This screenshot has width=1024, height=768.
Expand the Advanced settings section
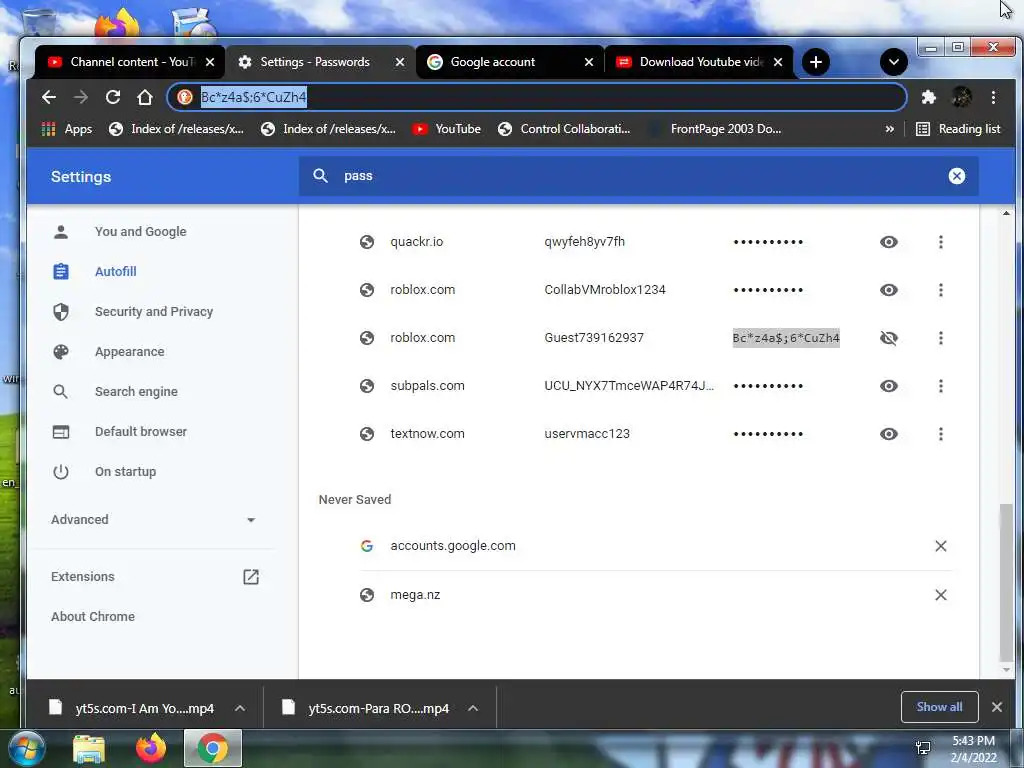(153, 520)
